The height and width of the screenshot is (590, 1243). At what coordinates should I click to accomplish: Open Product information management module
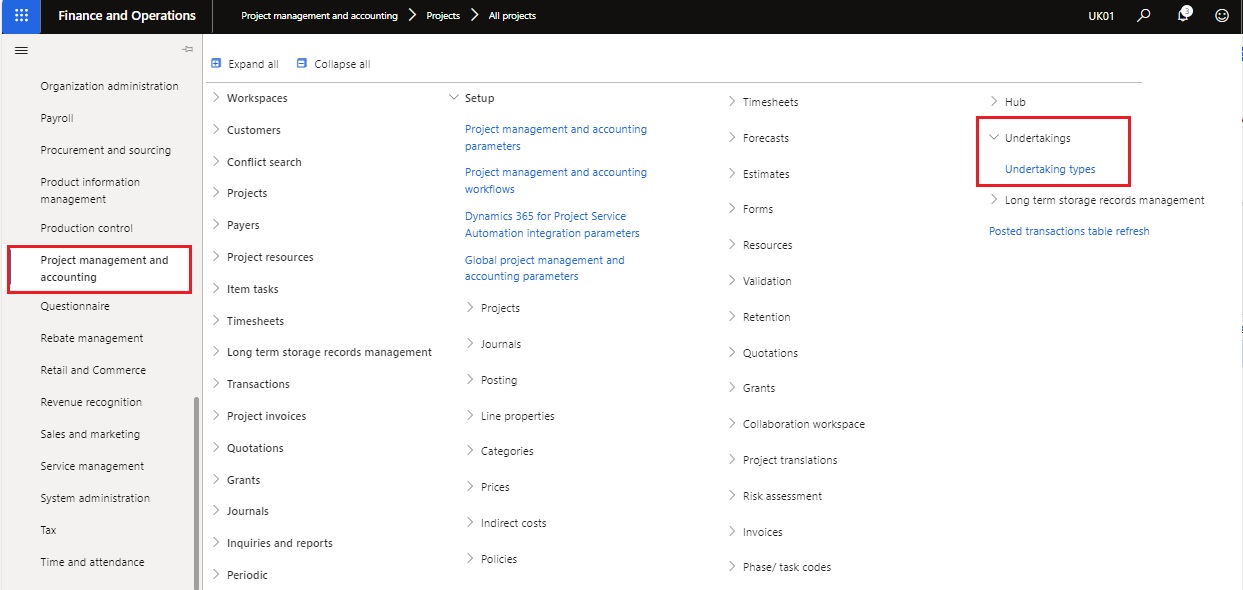tap(90, 190)
